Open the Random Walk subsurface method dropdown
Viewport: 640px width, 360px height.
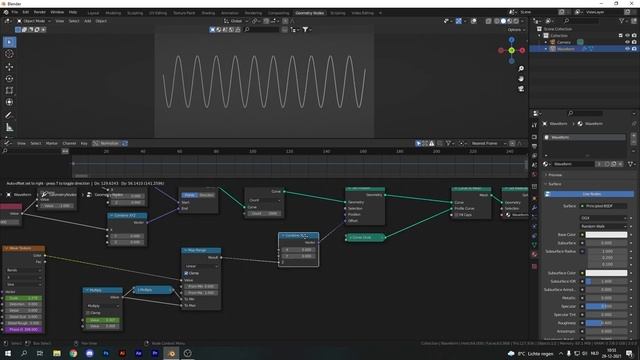(604, 226)
